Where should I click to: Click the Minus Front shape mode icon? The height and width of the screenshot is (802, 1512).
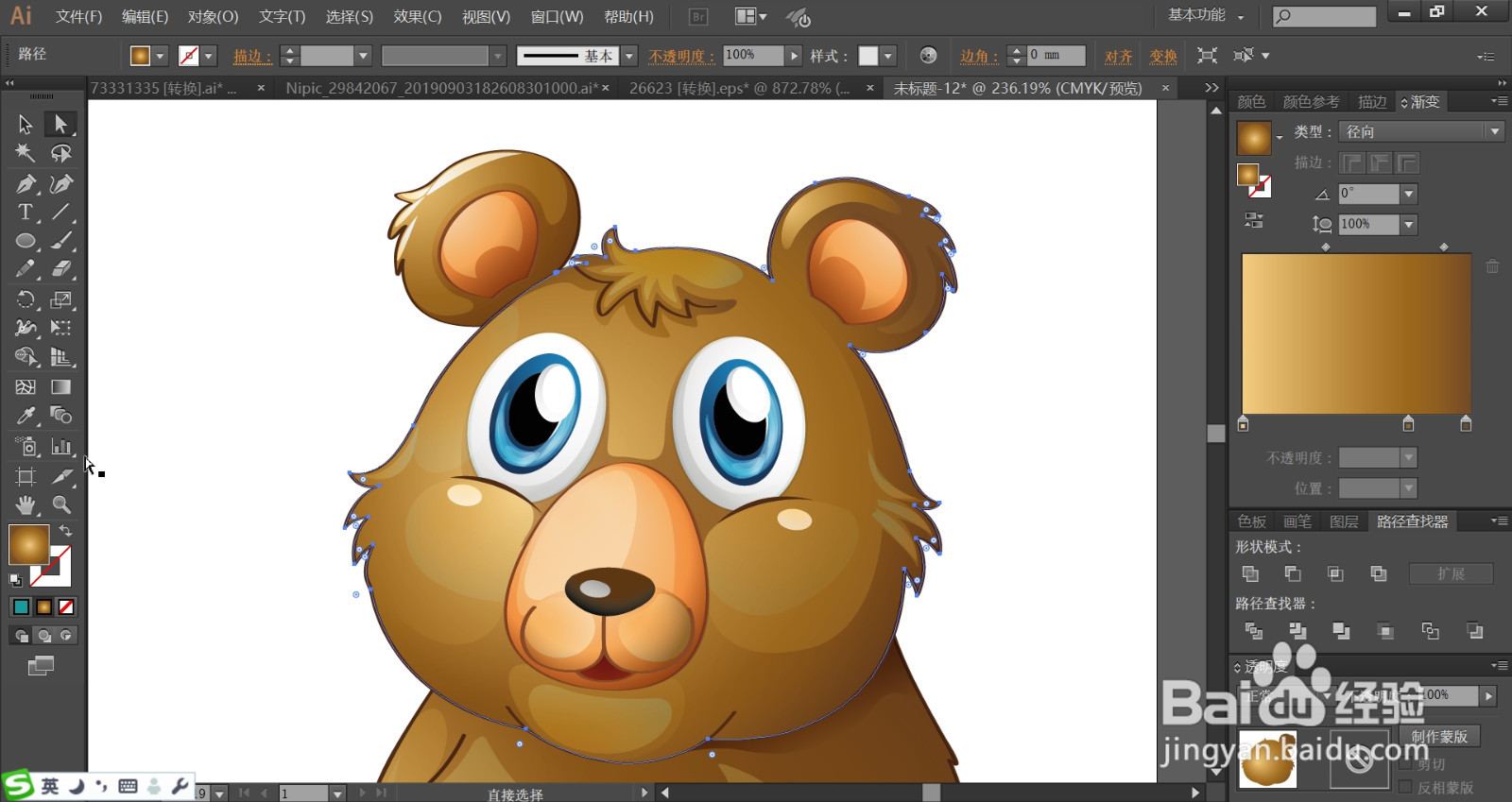[x=1293, y=573]
